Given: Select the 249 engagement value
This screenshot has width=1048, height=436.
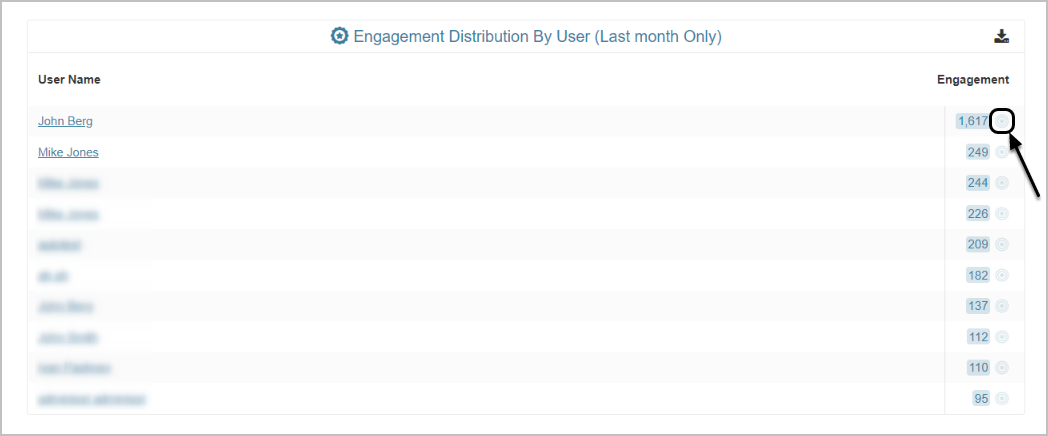Looking at the screenshot, I should (977, 152).
